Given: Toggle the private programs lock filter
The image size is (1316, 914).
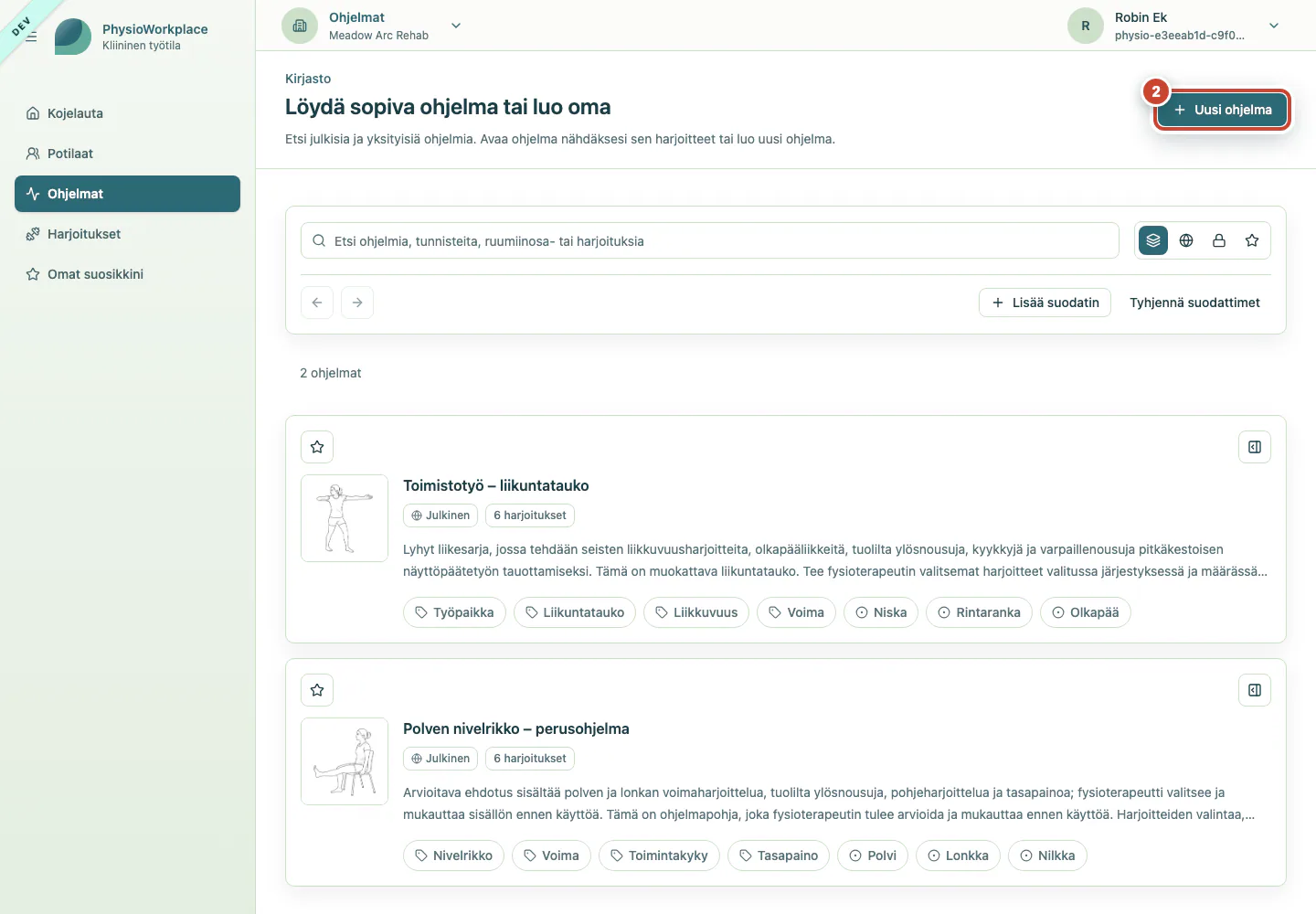Looking at the screenshot, I should tap(1219, 240).
